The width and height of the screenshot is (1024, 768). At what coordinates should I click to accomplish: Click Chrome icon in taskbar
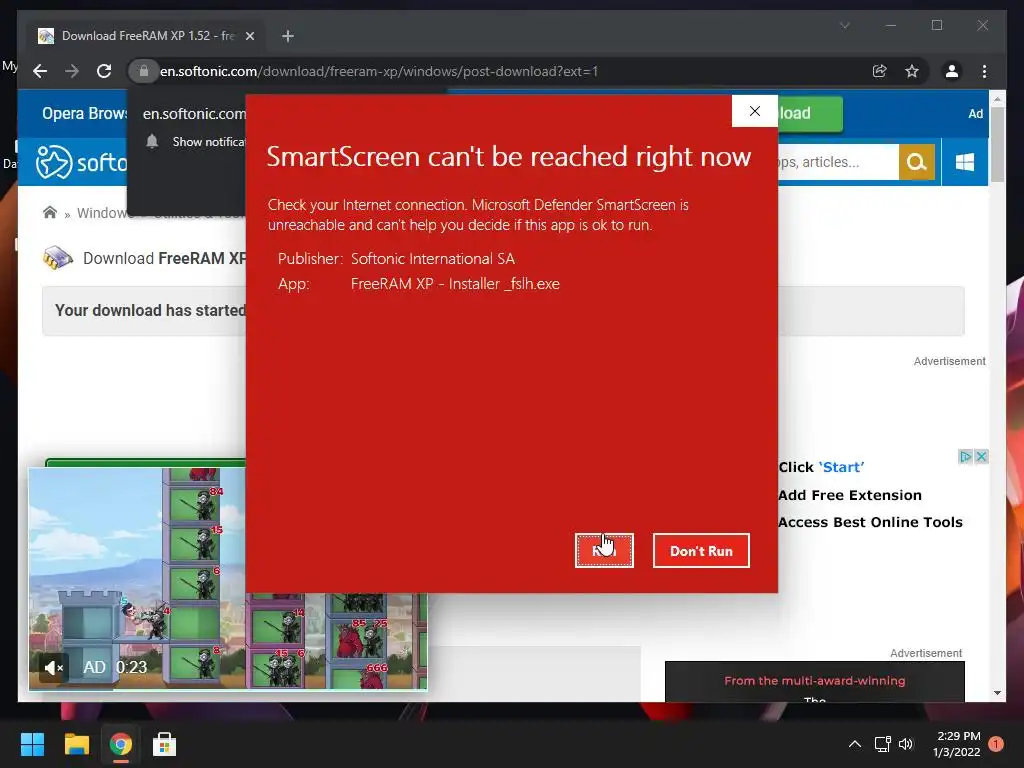(x=120, y=744)
